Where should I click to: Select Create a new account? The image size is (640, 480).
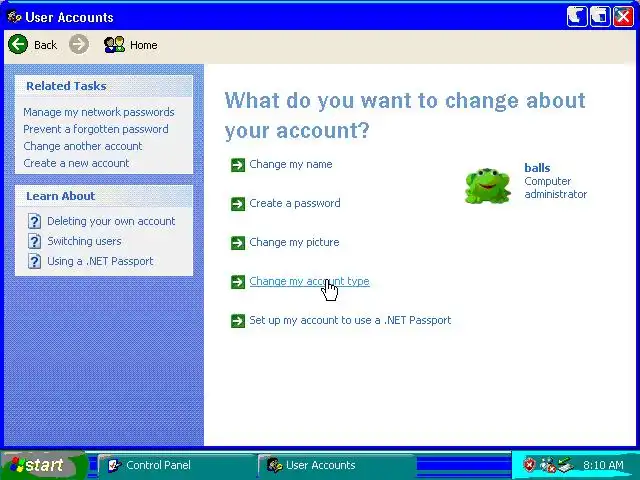pyautogui.click(x=76, y=163)
